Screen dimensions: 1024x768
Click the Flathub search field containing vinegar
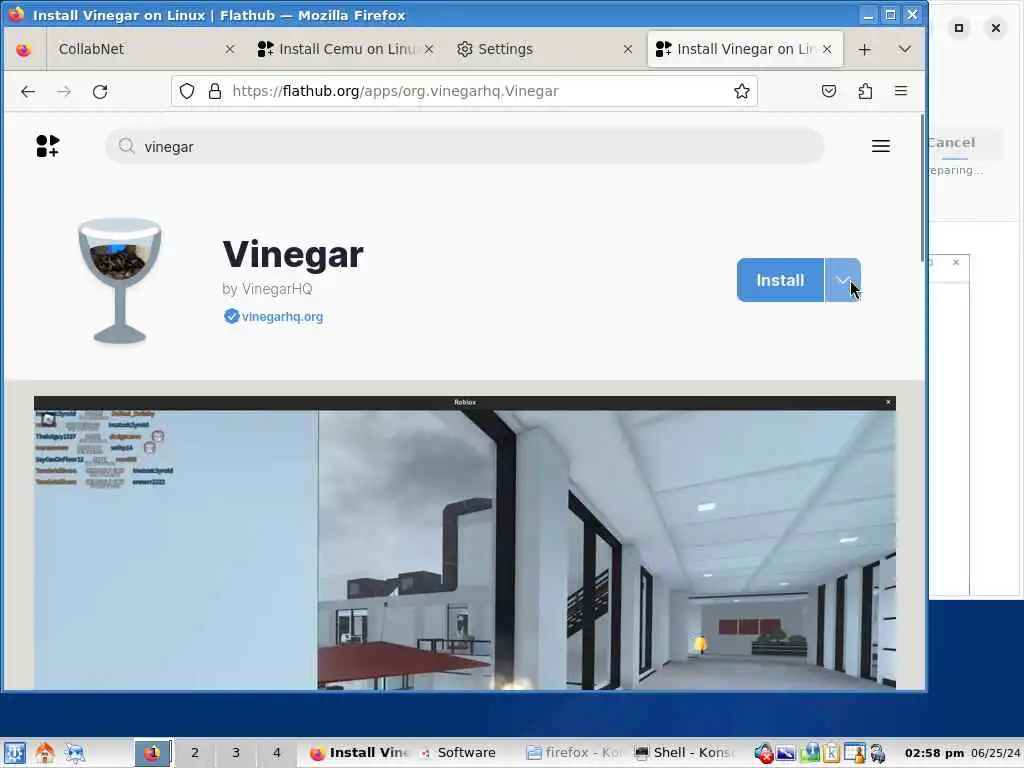tap(465, 146)
